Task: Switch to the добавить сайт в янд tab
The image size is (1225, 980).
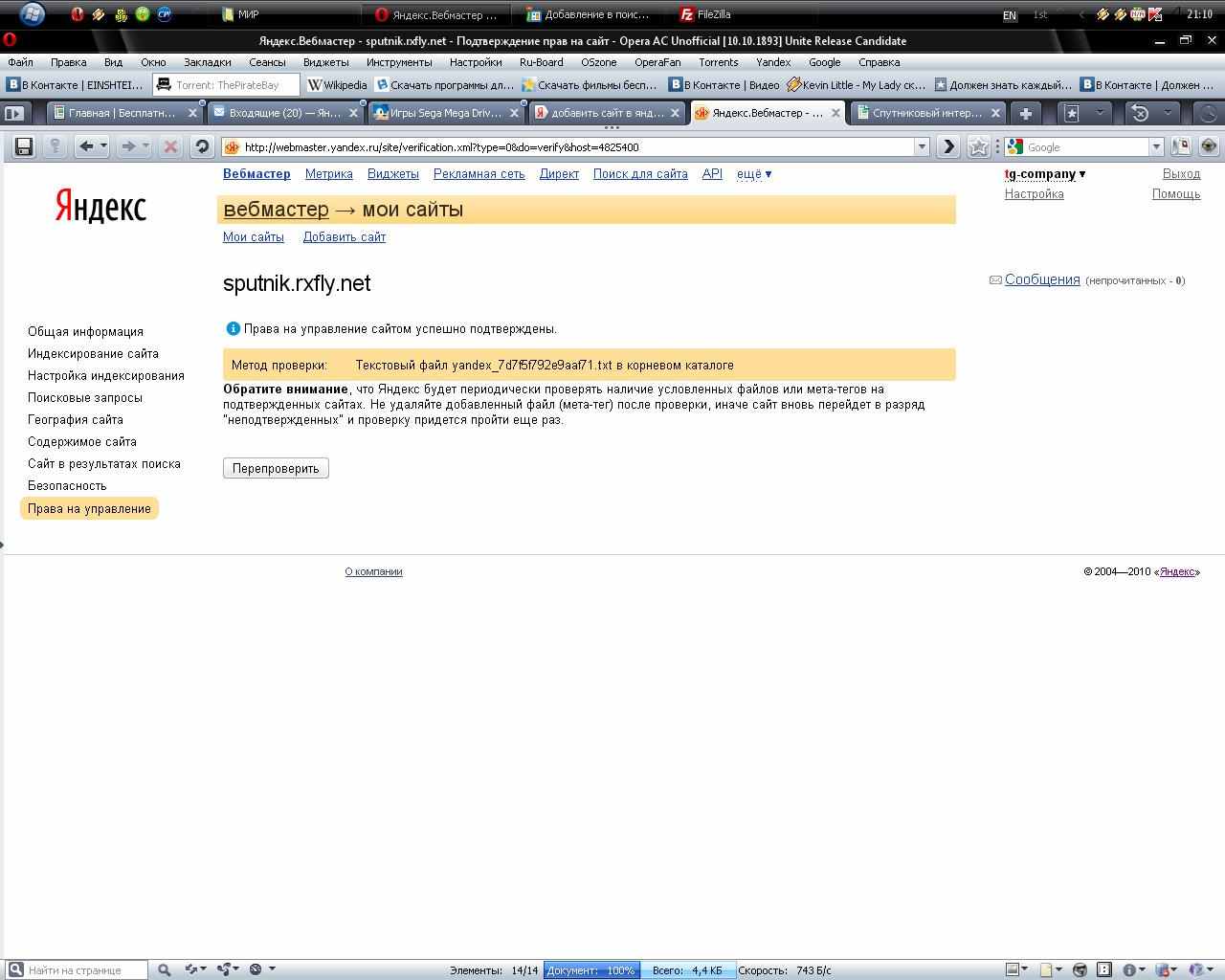Action: pyautogui.click(x=607, y=113)
